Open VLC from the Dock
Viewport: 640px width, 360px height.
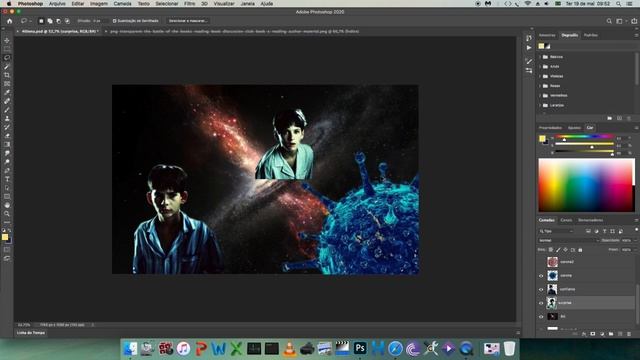(289, 348)
